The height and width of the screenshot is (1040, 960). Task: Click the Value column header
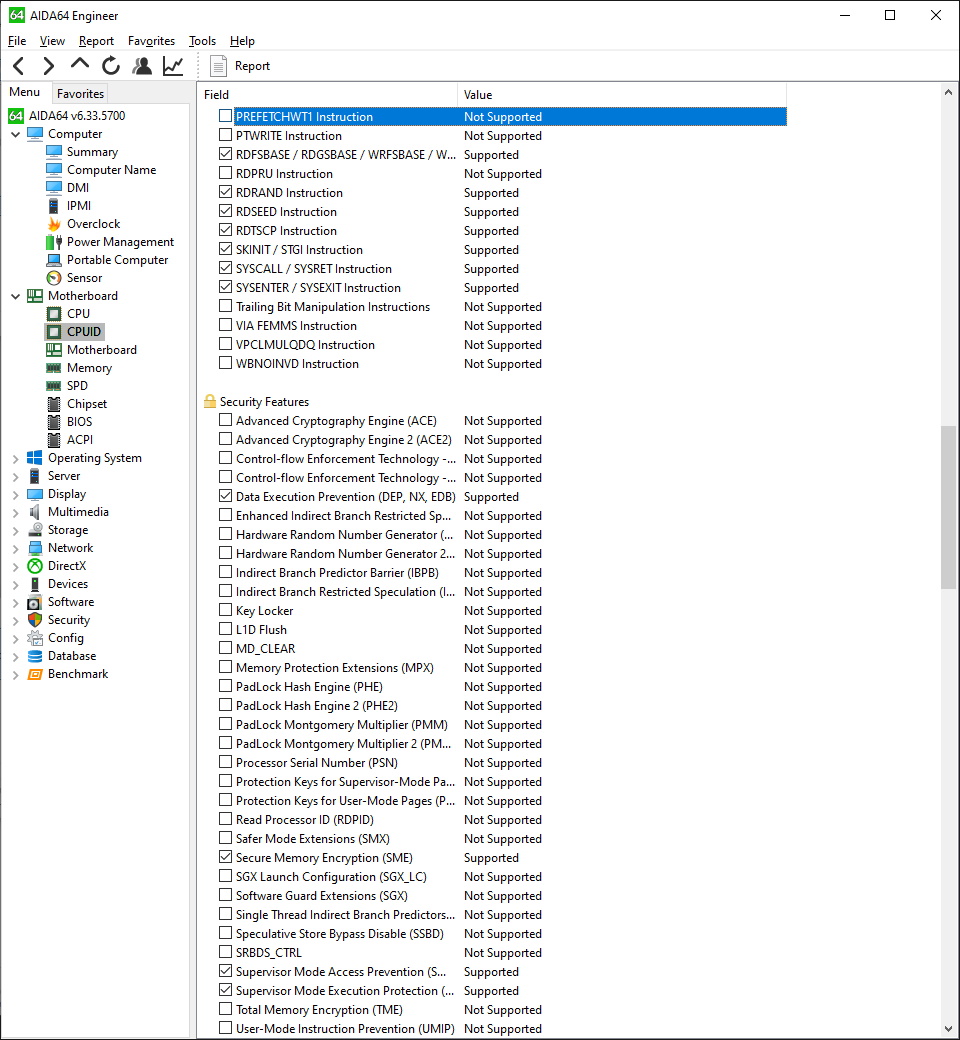tap(622, 95)
